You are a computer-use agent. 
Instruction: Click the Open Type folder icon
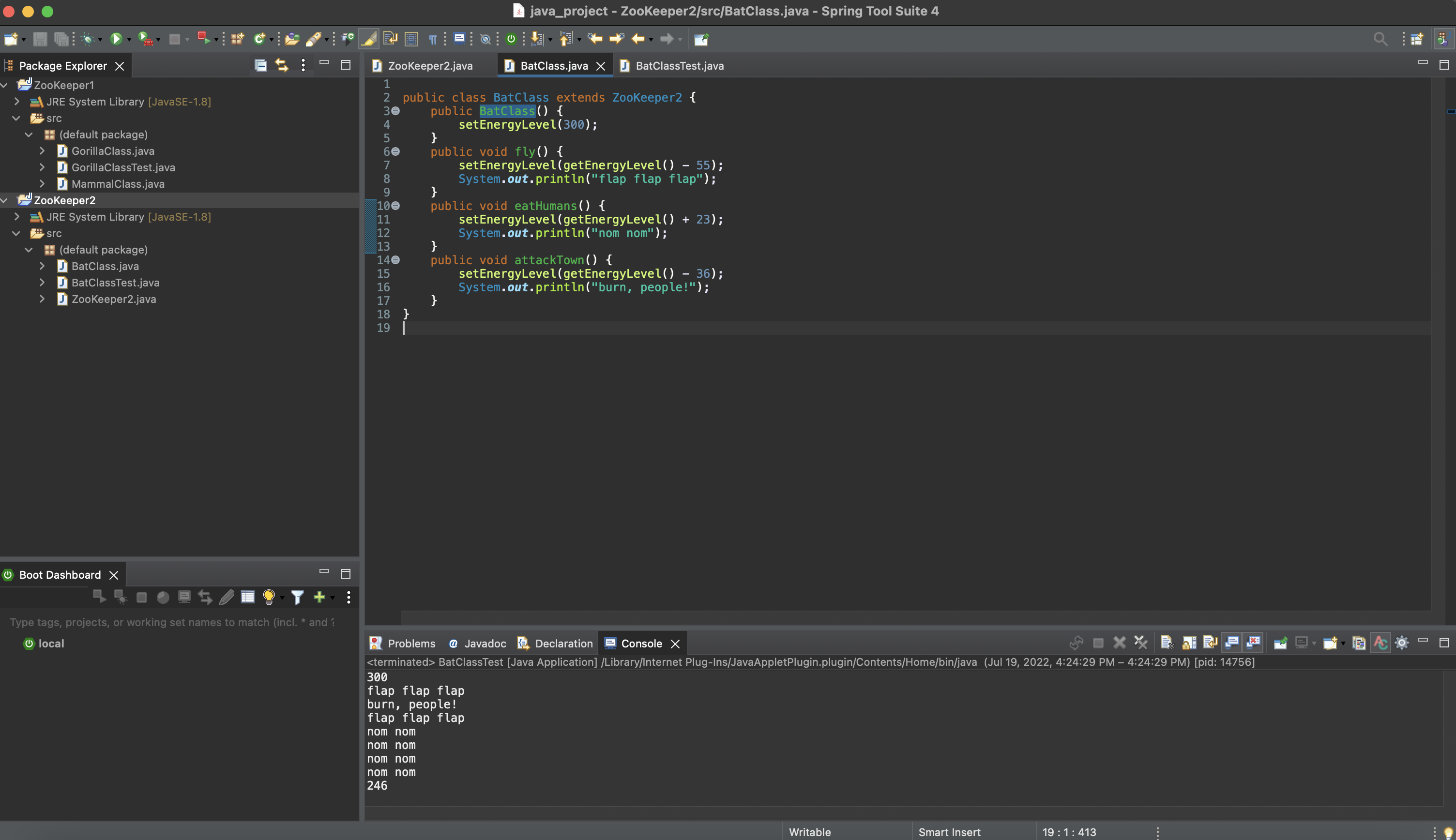point(292,39)
